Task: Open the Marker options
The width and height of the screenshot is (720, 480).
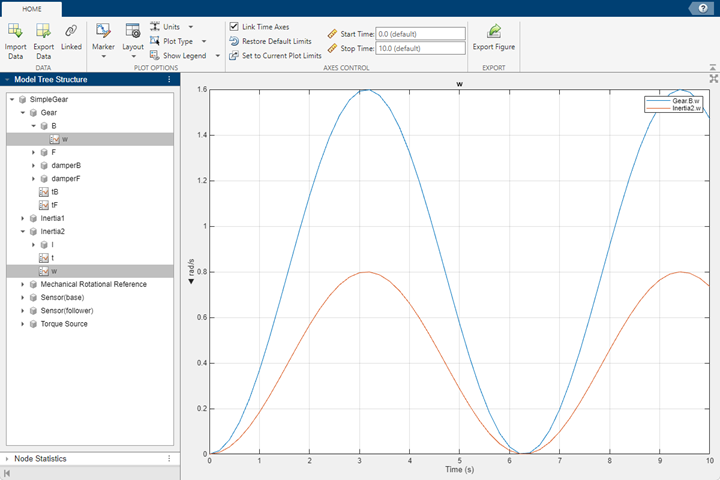Action: tap(102, 33)
